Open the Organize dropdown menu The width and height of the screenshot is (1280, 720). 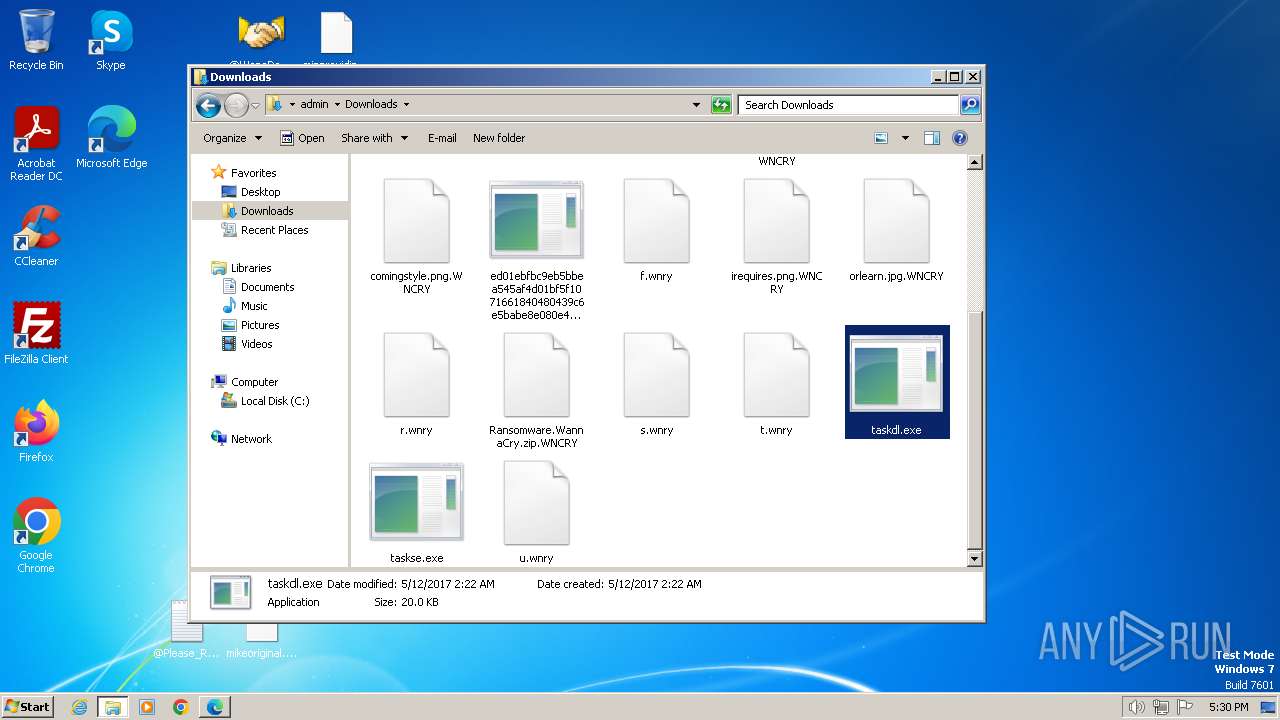232,138
